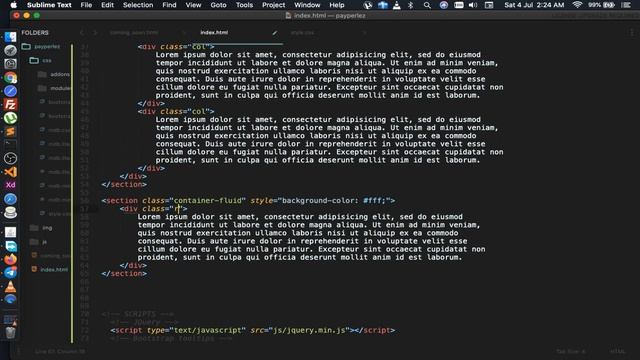The image size is (640, 360).
Task: Open Bluetooth status in menu bar
Action: [411, 5]
